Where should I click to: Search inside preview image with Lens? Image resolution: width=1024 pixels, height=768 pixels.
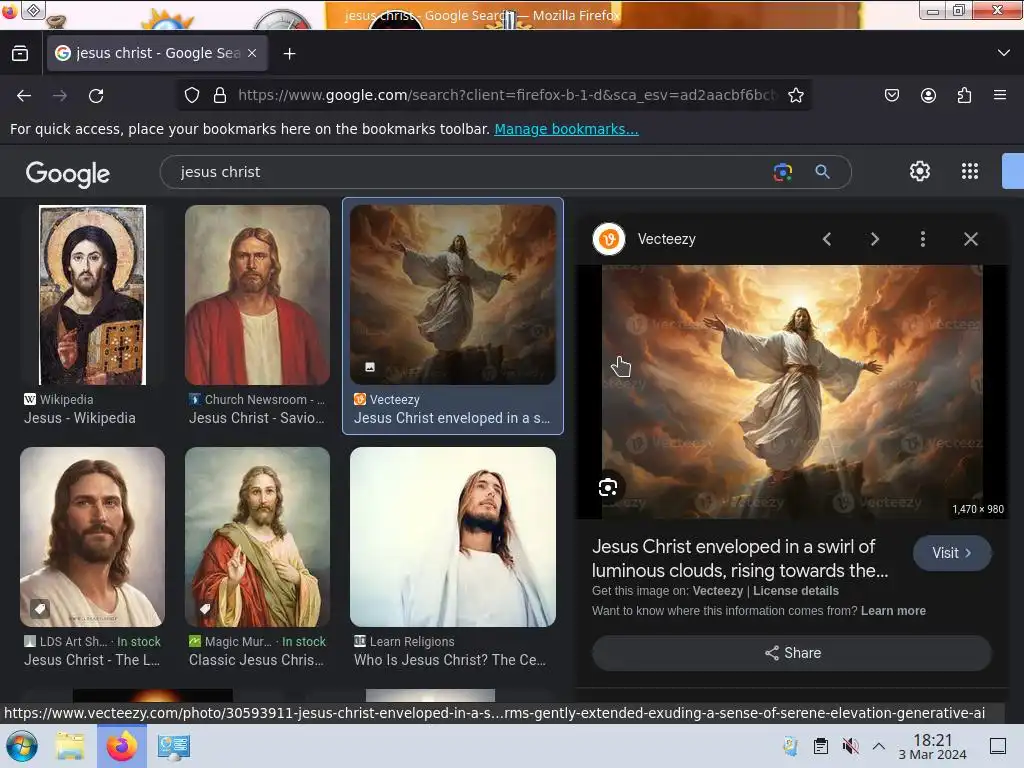pos(607,487)
